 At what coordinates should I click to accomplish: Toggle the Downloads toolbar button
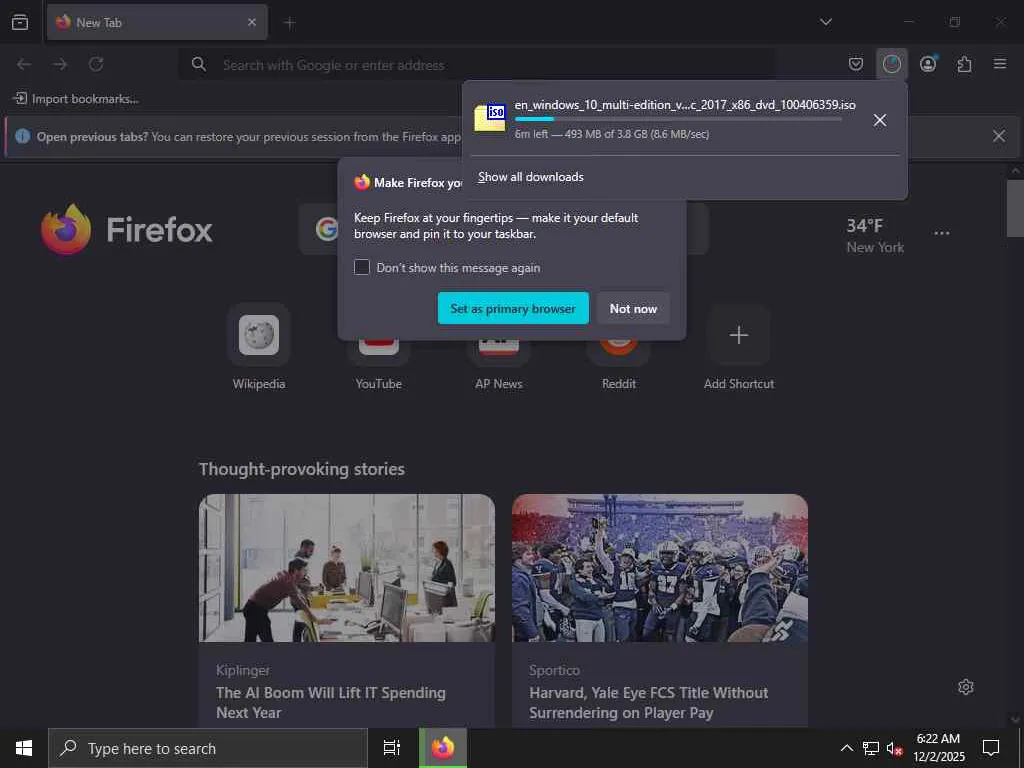(891, 64)
